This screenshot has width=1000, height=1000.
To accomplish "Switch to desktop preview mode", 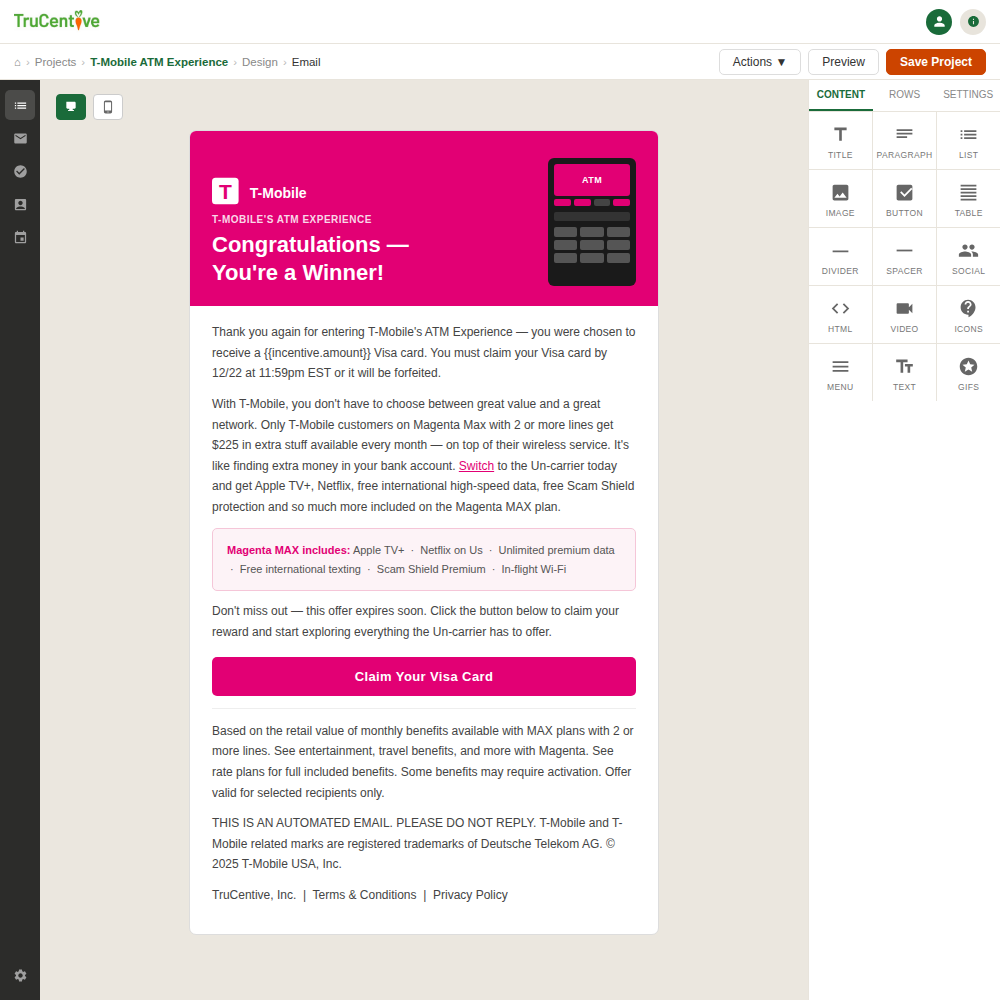I will [x=71, y=107].
